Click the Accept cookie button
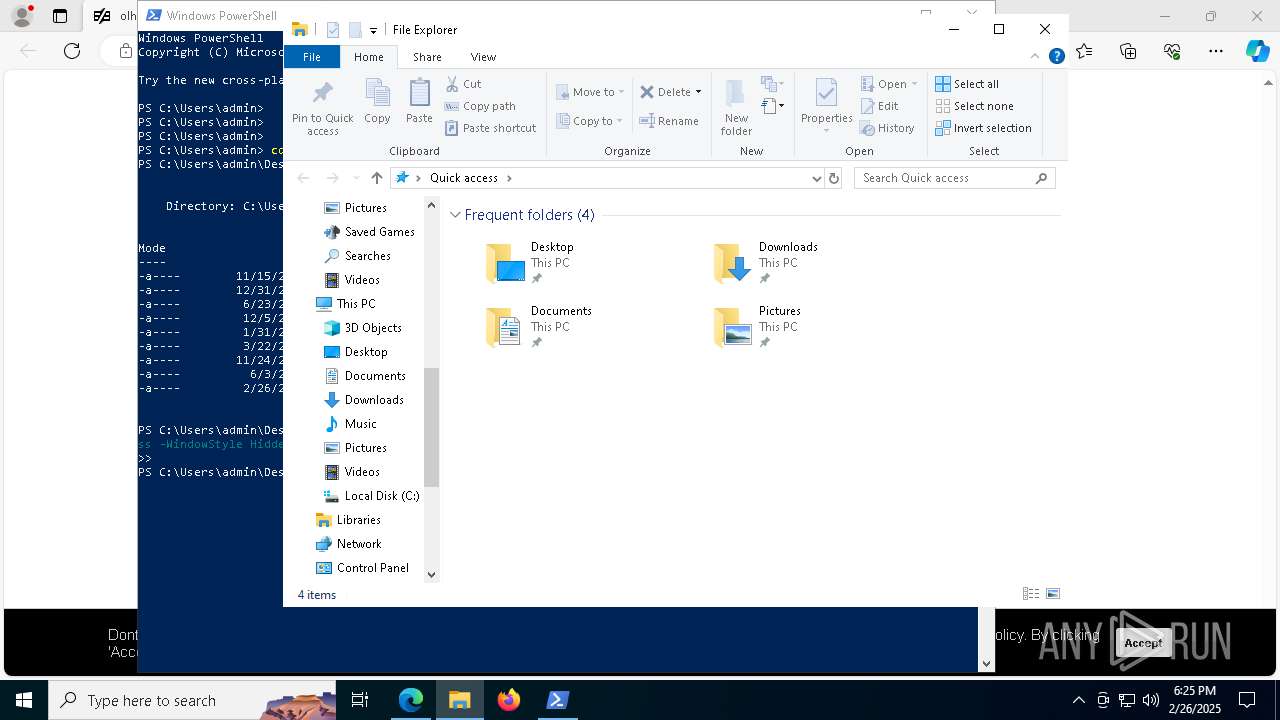Screen dimensions: 1280x720 point(1143,643)
